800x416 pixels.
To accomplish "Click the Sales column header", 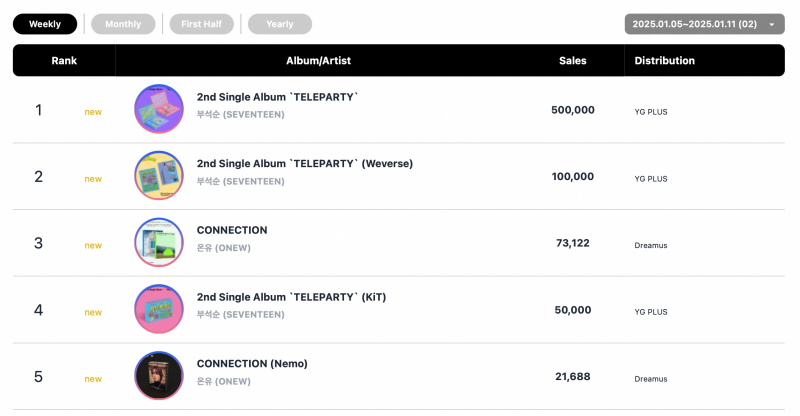I will point(572,60).
